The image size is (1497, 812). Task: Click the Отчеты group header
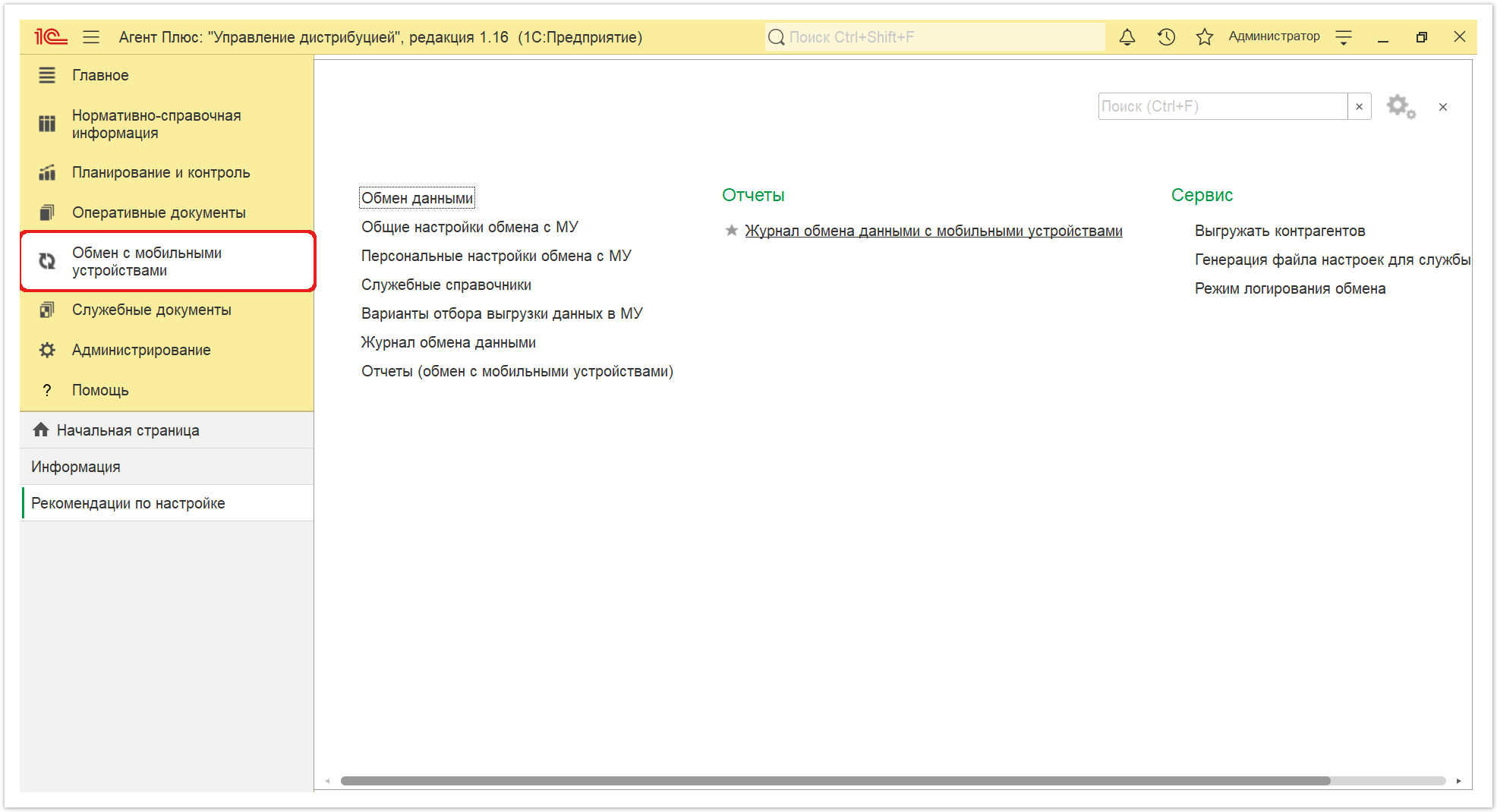pos(753,195)
